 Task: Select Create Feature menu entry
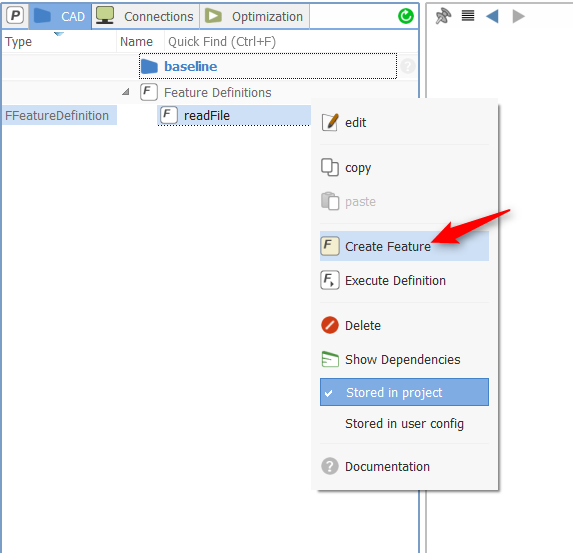click(x=404, y=246)
